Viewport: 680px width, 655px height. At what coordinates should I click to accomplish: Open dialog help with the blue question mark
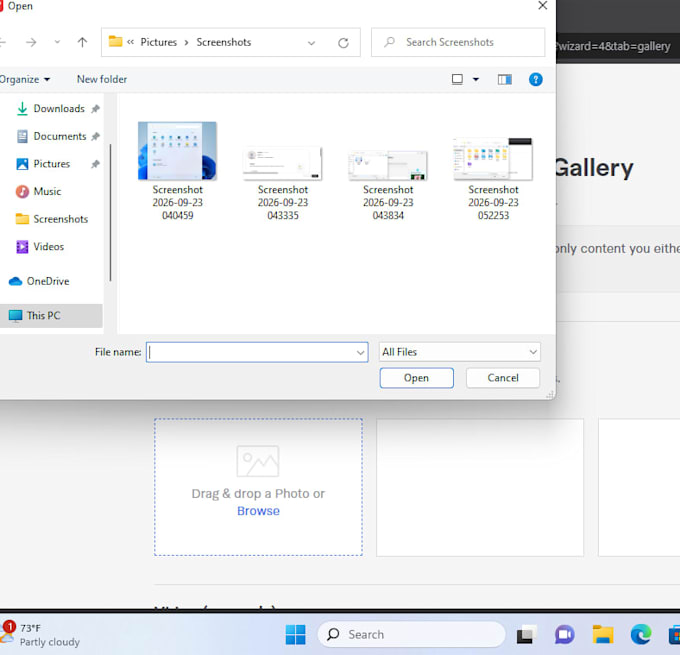535,79
